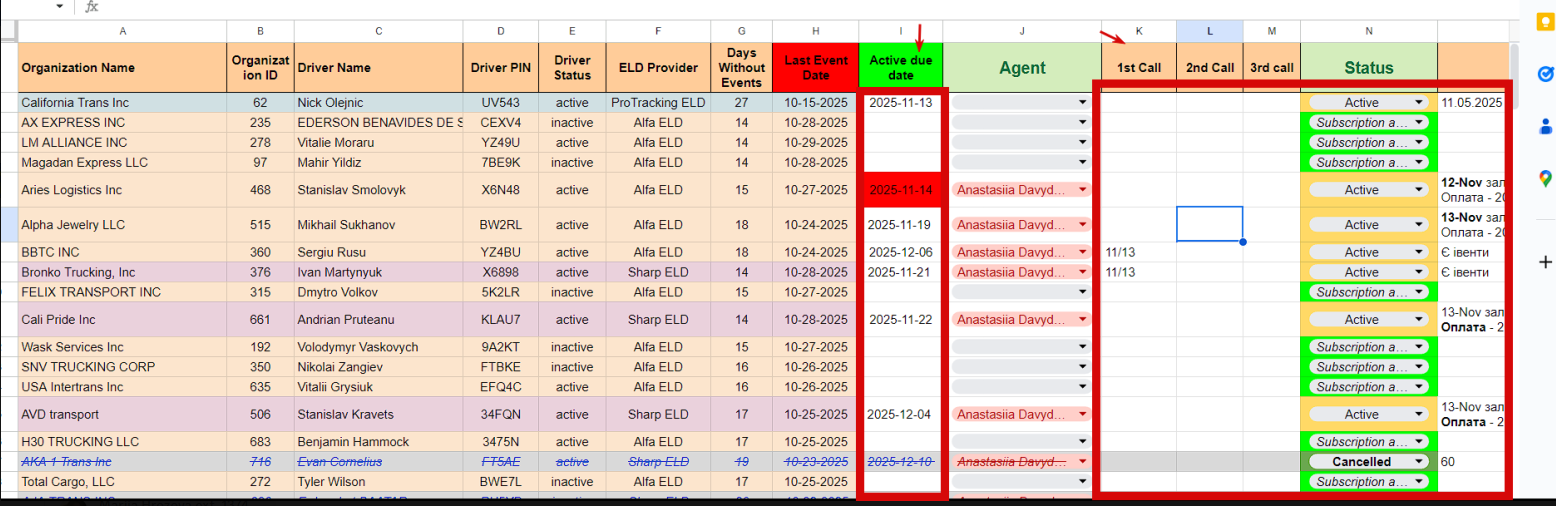Click the Benjamin Hammock driver name cell
1556x506 pixels.
pyautogui.click(x=379, y=442)
